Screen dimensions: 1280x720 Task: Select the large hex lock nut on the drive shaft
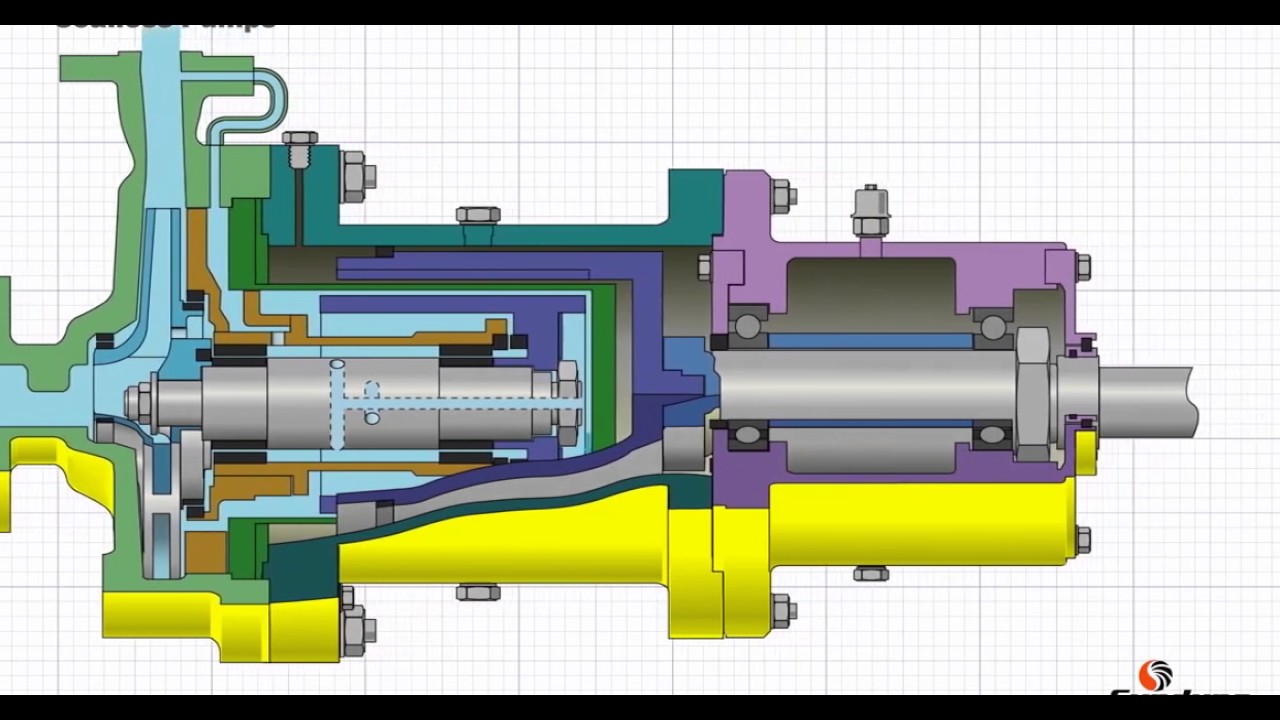point(1032,393)
